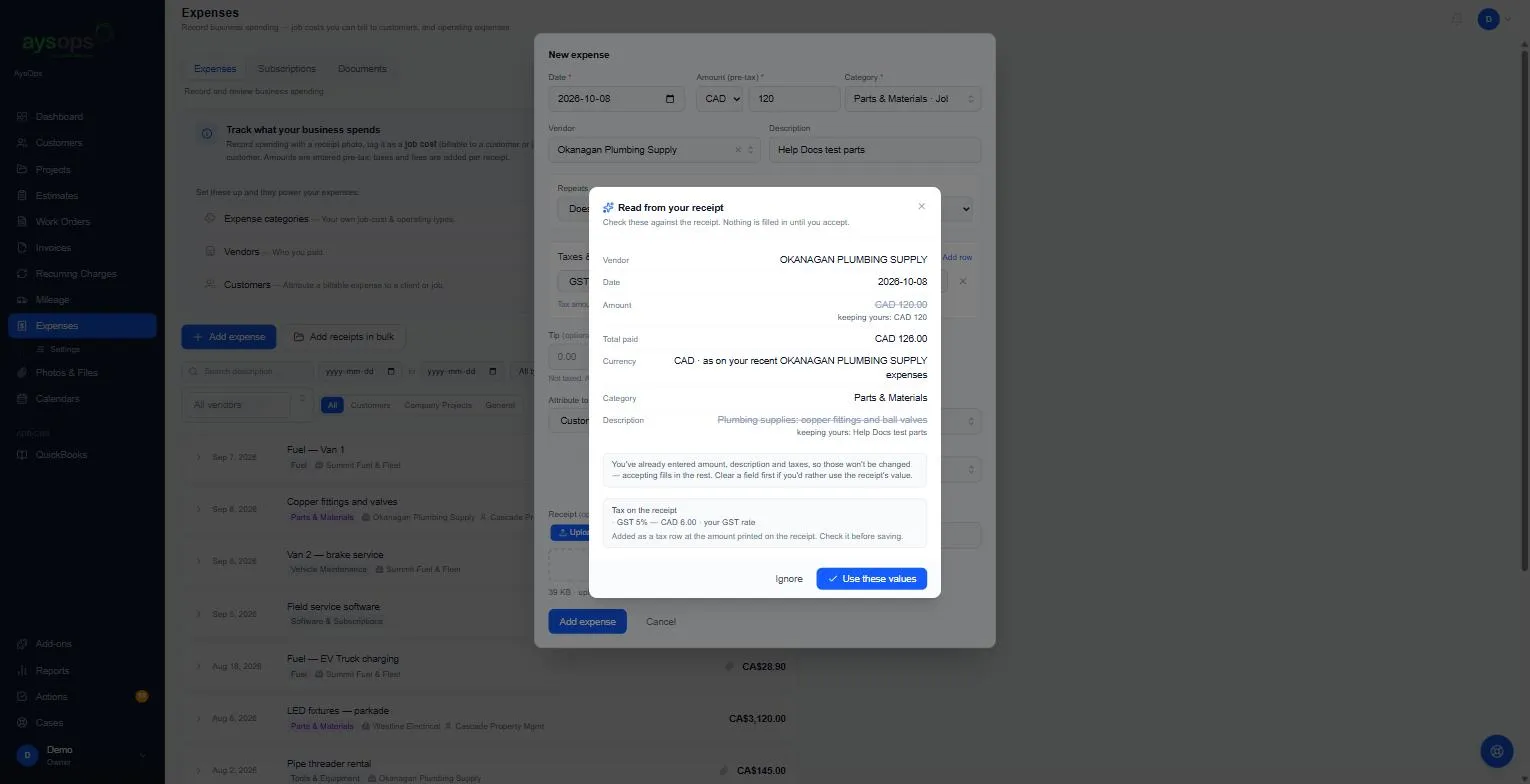
Task: Open Invoices in sidebar
Action: [x=53, y=248]
